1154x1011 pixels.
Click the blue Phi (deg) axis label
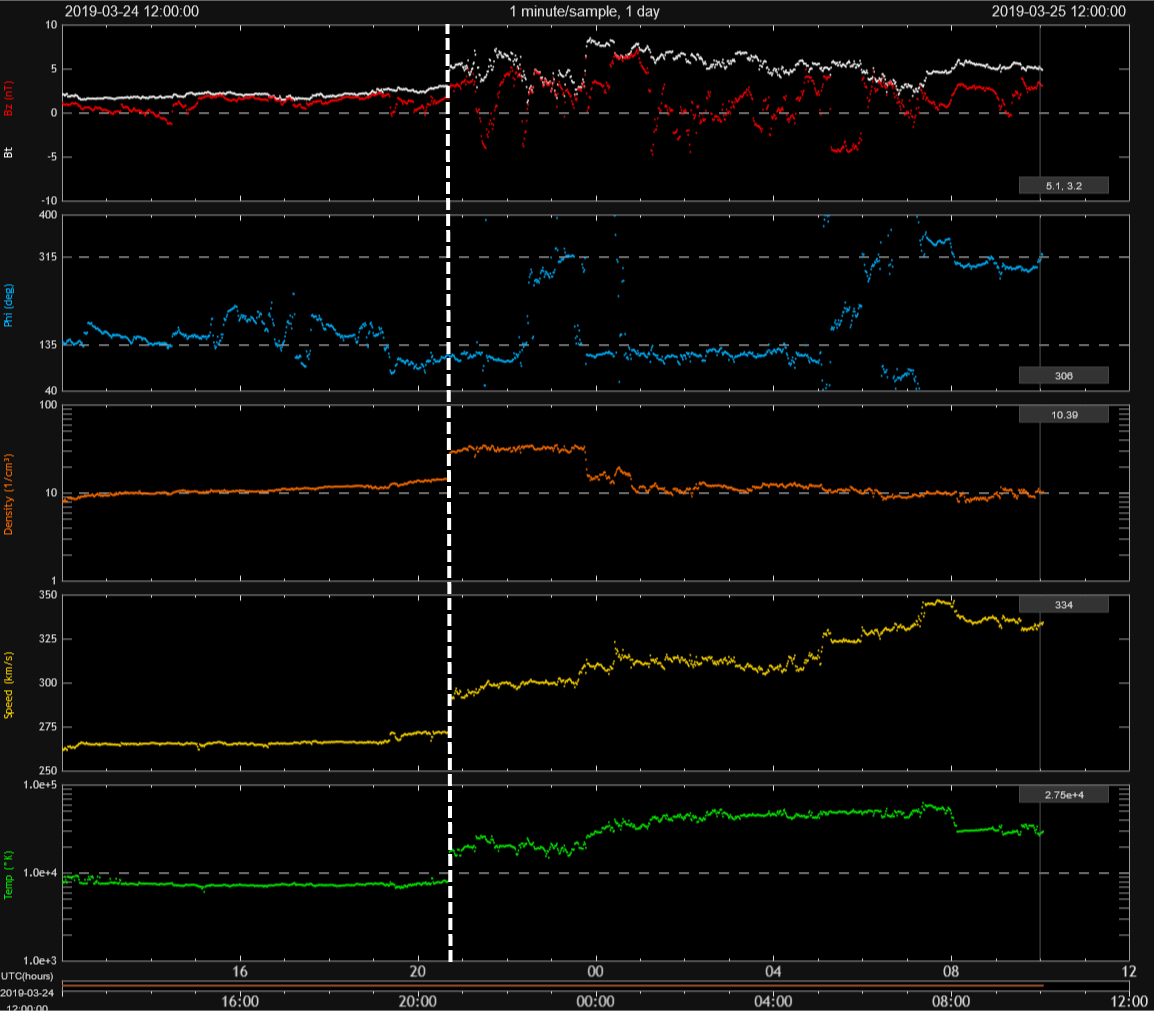pos(10,305)
